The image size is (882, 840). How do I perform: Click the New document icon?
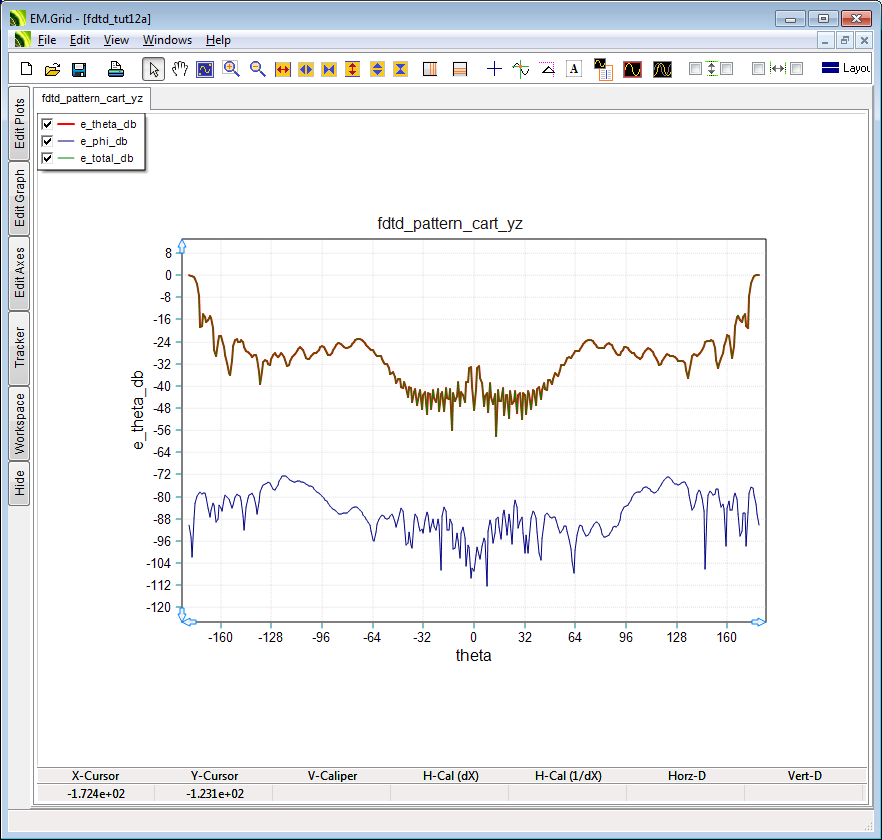[x=27, y=69]
